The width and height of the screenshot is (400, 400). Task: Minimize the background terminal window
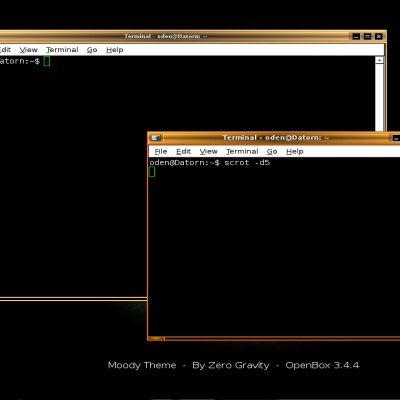tap(356, 36)
